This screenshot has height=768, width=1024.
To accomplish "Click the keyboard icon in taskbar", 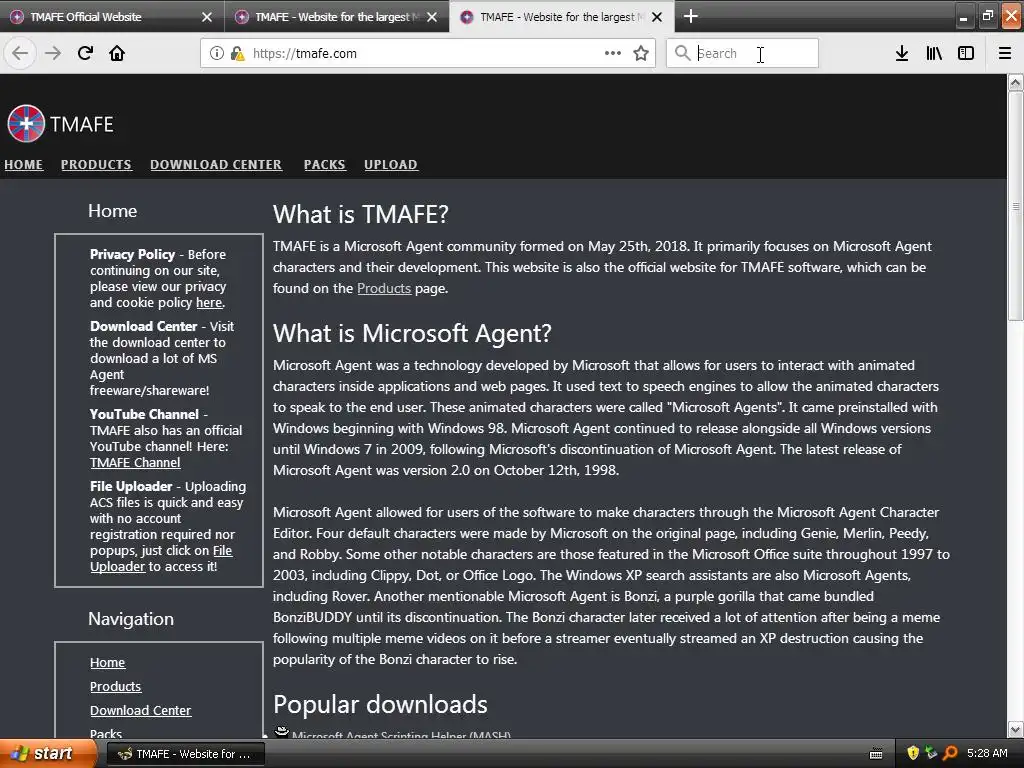I will 876,754.
